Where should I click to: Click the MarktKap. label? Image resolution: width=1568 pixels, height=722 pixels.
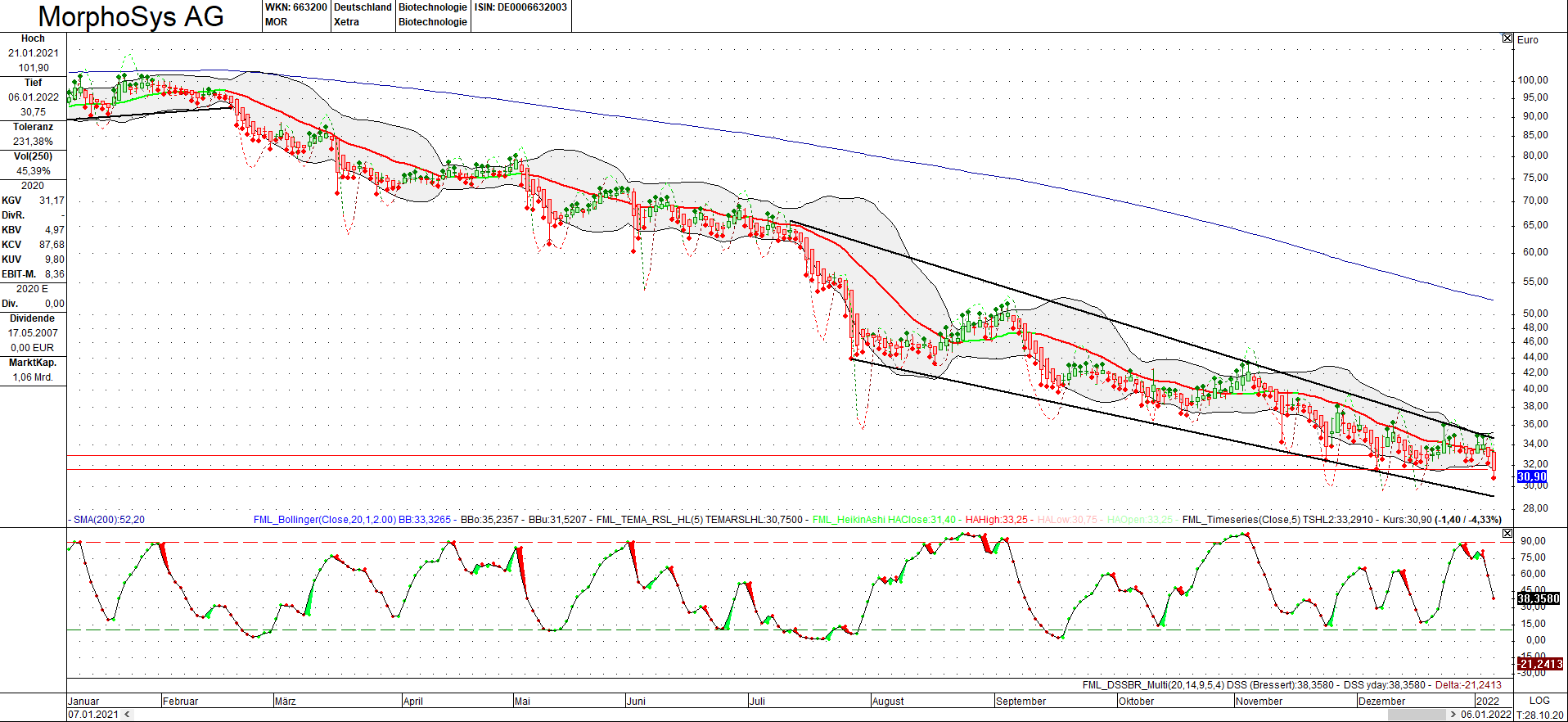tap(33, 363)
